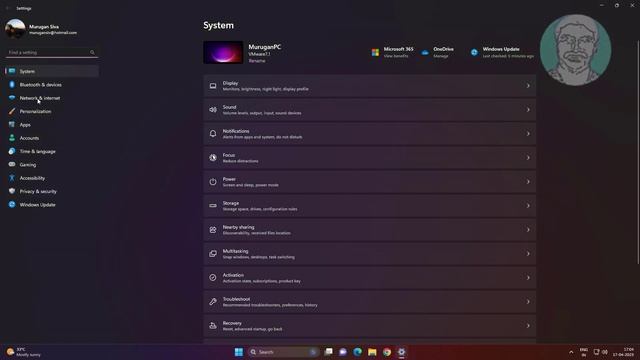Click the Notifications bell icon

click(x=213, y=133)
